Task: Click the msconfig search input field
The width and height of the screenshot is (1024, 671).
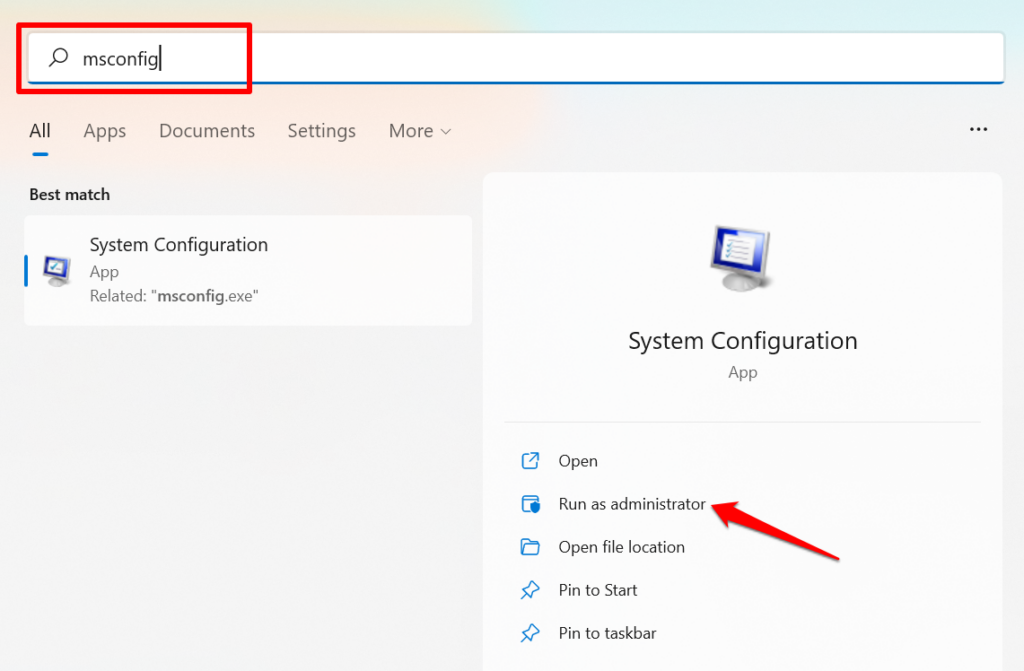Action: tap(515, 58)
